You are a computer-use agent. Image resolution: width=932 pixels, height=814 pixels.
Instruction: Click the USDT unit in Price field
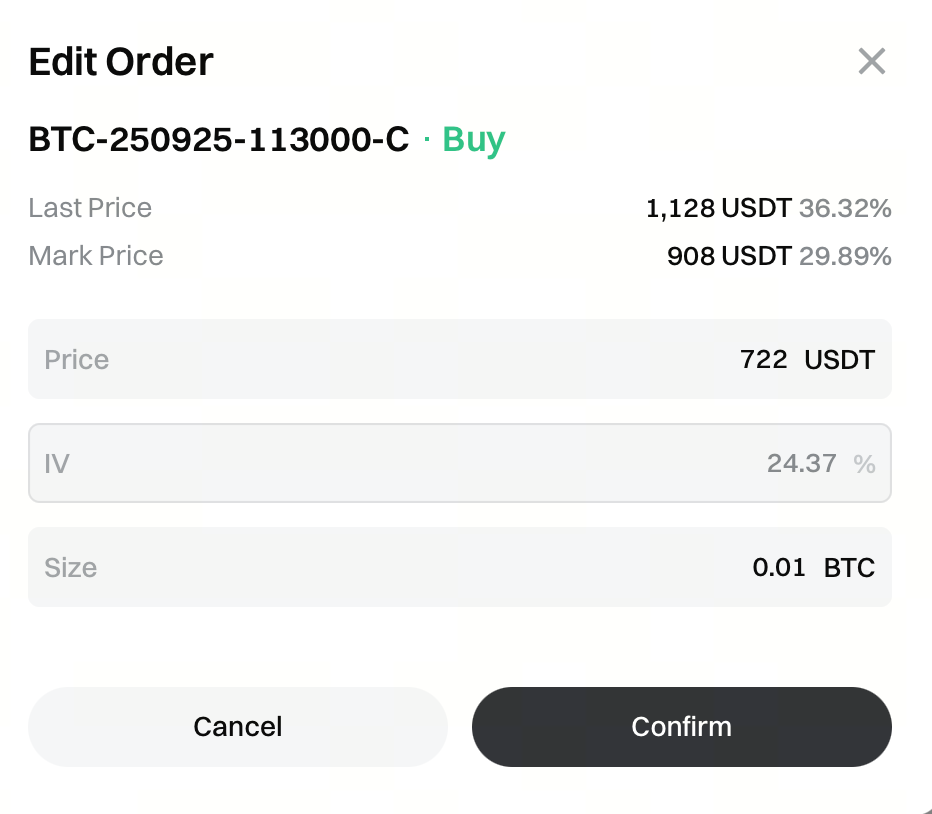[x=839, y=359]
